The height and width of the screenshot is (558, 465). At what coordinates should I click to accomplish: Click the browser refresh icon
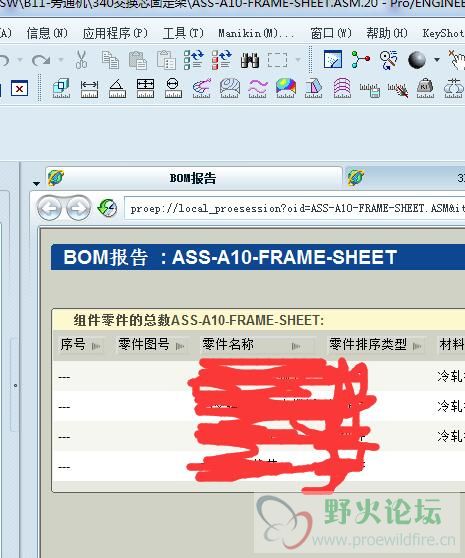click(x=107, y=208)
